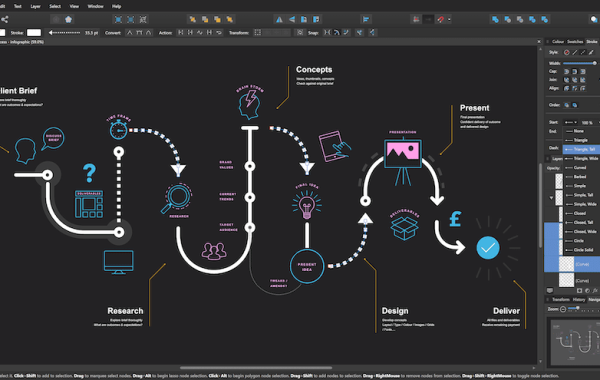Click the stroke width value 33.3 pt
This screenshot has height=380, width=600.
click(x=91, y=33)
